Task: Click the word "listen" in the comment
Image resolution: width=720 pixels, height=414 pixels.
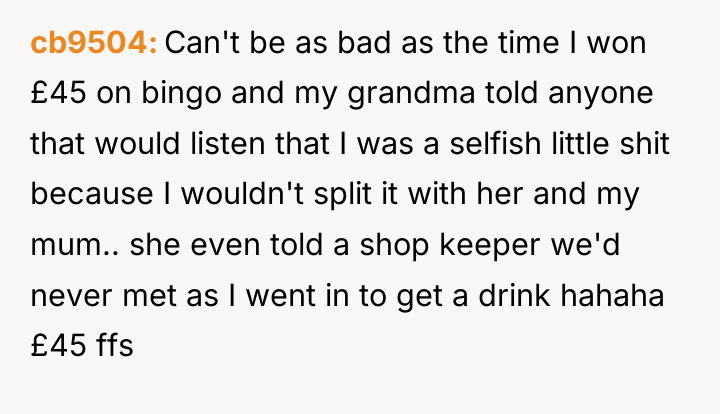Action: (x=227, y=143)
